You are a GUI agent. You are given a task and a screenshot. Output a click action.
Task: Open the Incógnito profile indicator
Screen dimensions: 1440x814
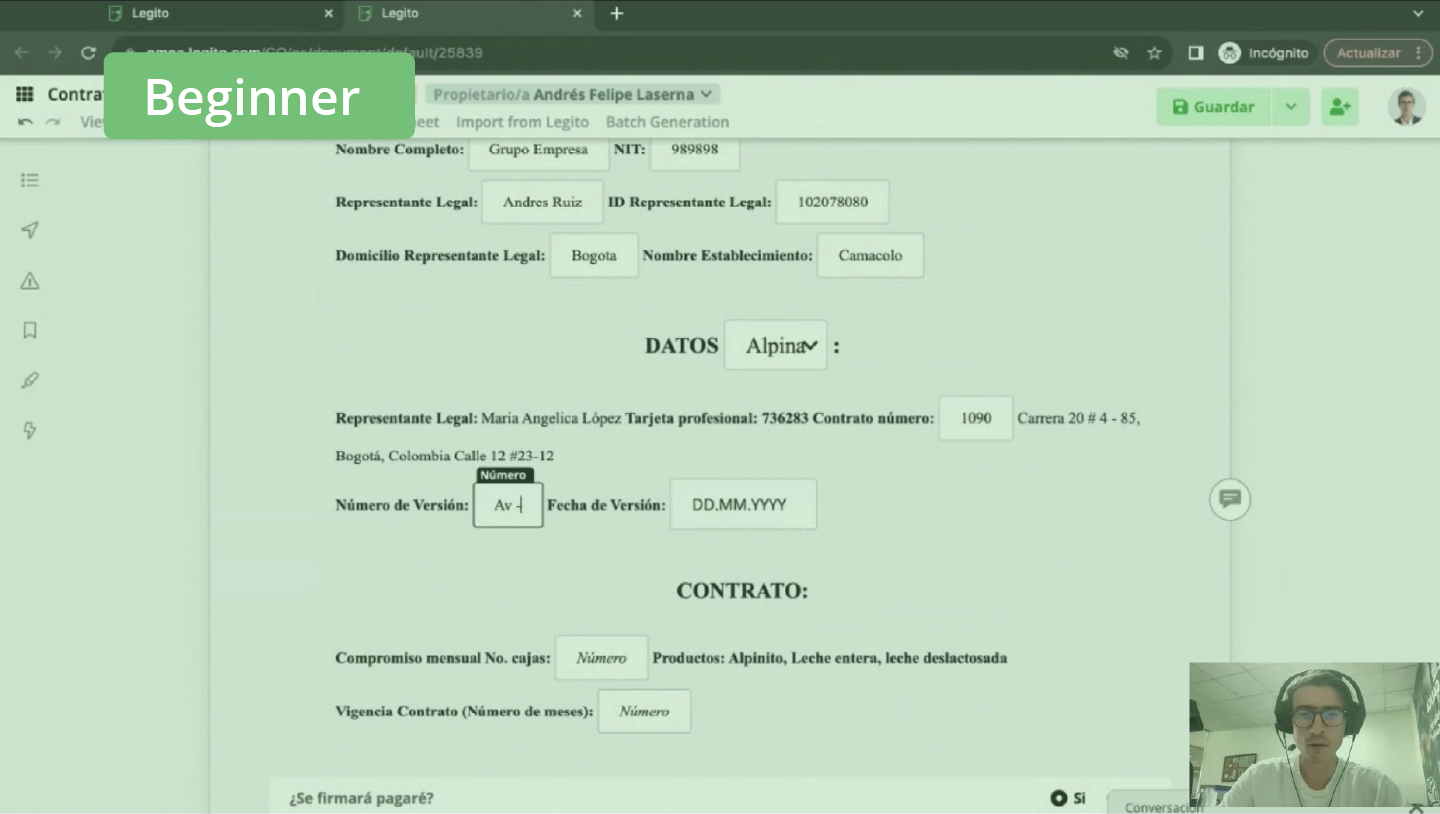(1264, 53)
